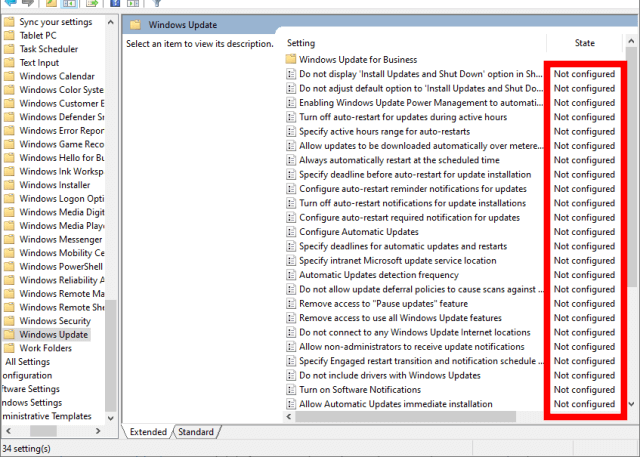Click the Windows Update for Business folder icon
Screen dimensions: 640x457
[291, 60]
